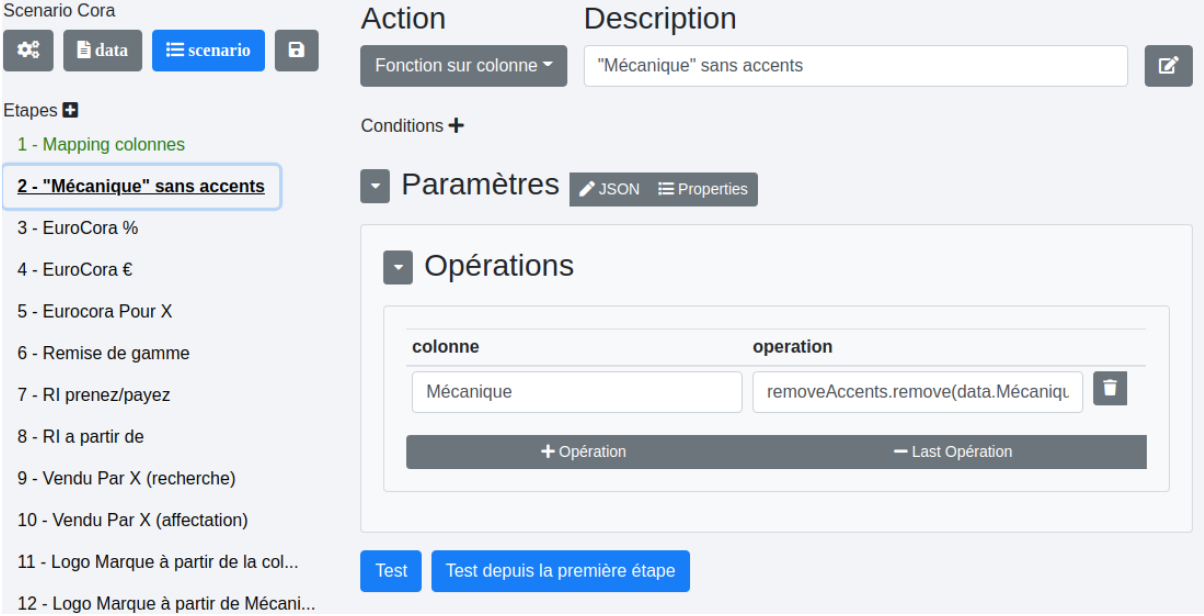The height and width of the screenshot is (616, 1204).
Task: Click the operation formula input field
Action: tap(917, 392)
